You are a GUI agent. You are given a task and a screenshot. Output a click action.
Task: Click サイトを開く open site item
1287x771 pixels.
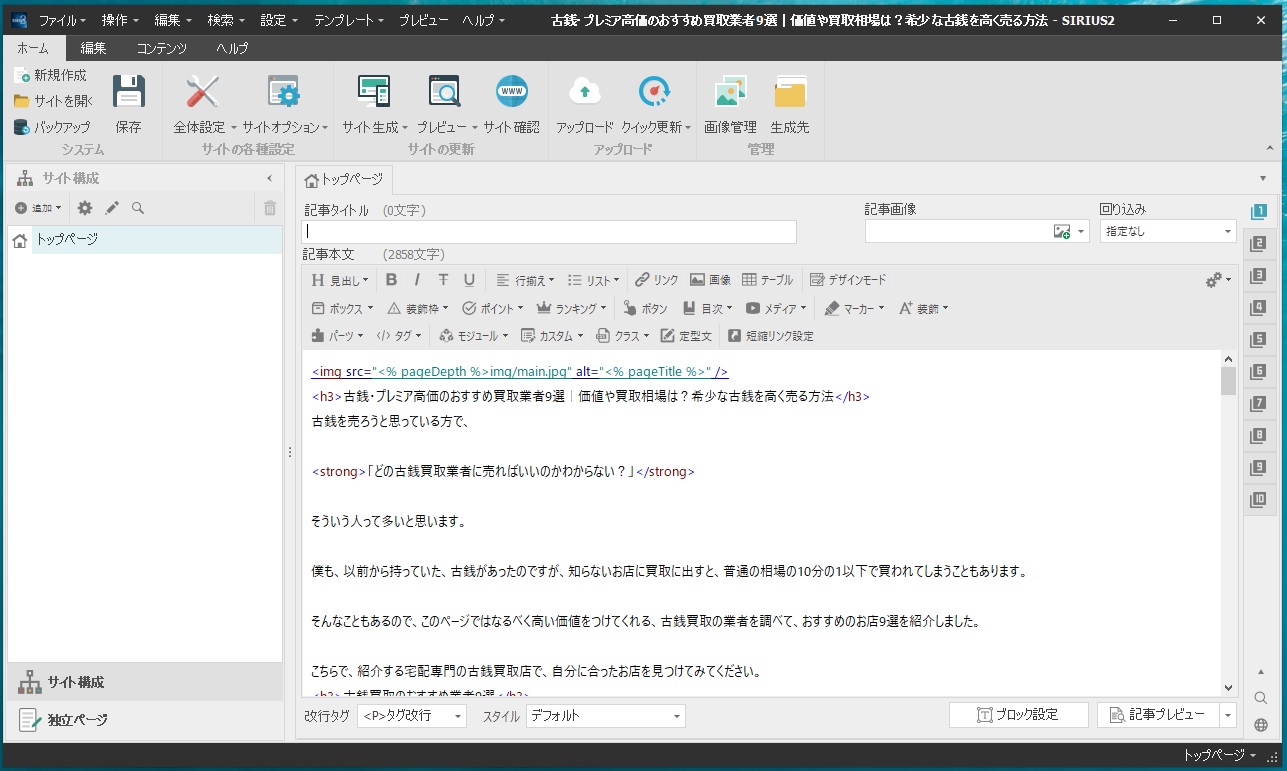[54, 101]
